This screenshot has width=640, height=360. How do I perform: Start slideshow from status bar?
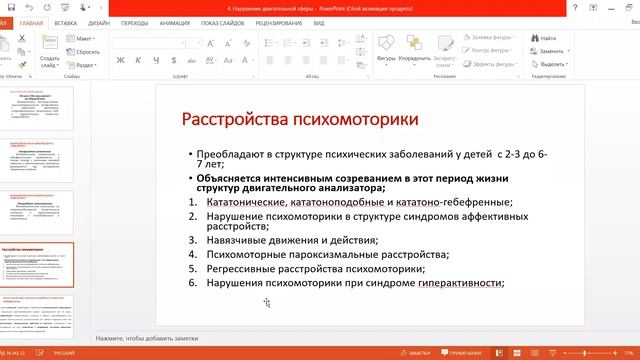pyautogui.click(x=553, y=353)
